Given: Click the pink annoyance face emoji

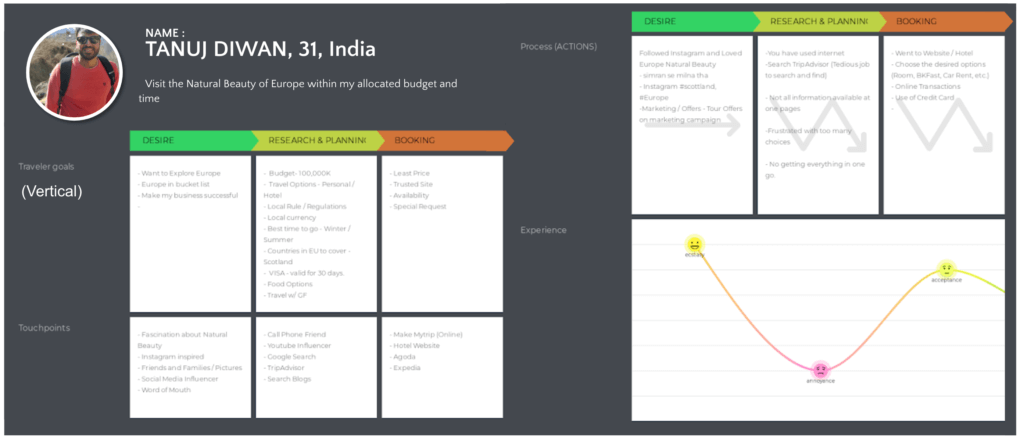Looking at the screenshot, I should point(820,370).
